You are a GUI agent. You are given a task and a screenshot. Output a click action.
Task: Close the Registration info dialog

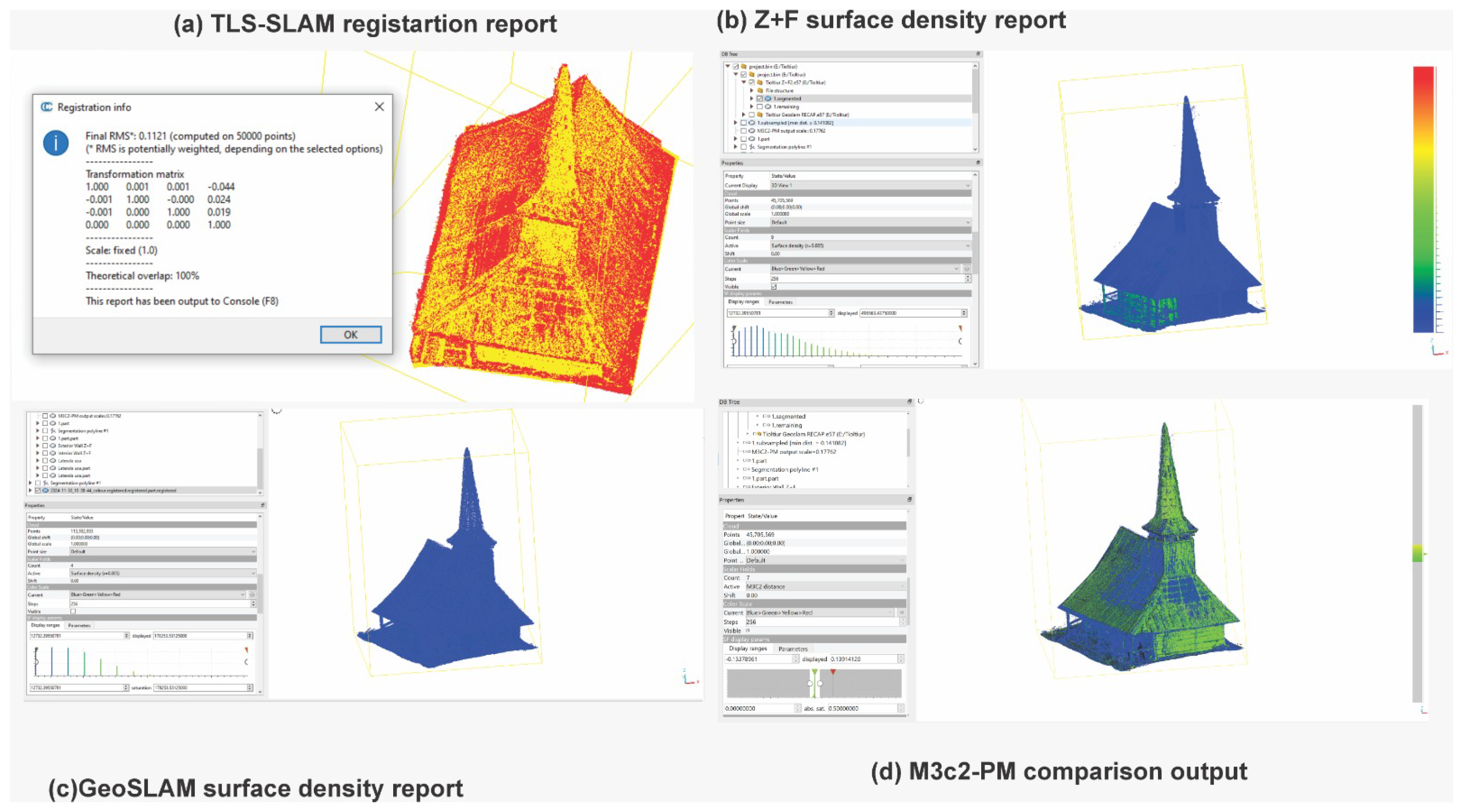tap(379, 107)
